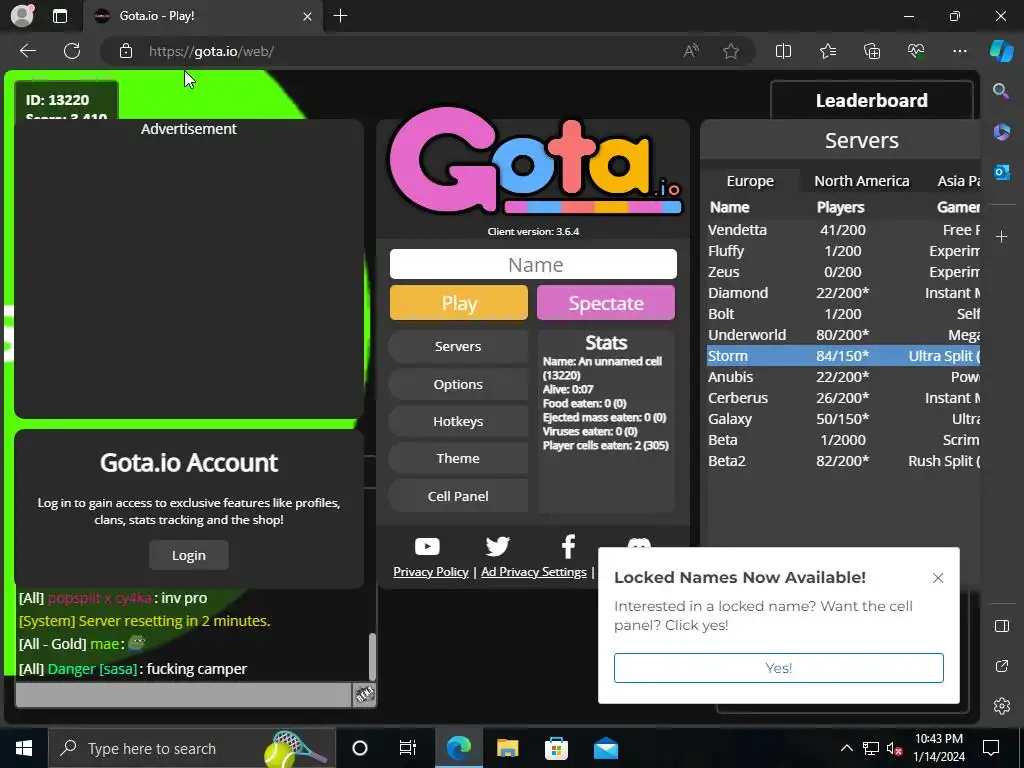Select the Storm server row
The image size is (1024, 768).
843,356
